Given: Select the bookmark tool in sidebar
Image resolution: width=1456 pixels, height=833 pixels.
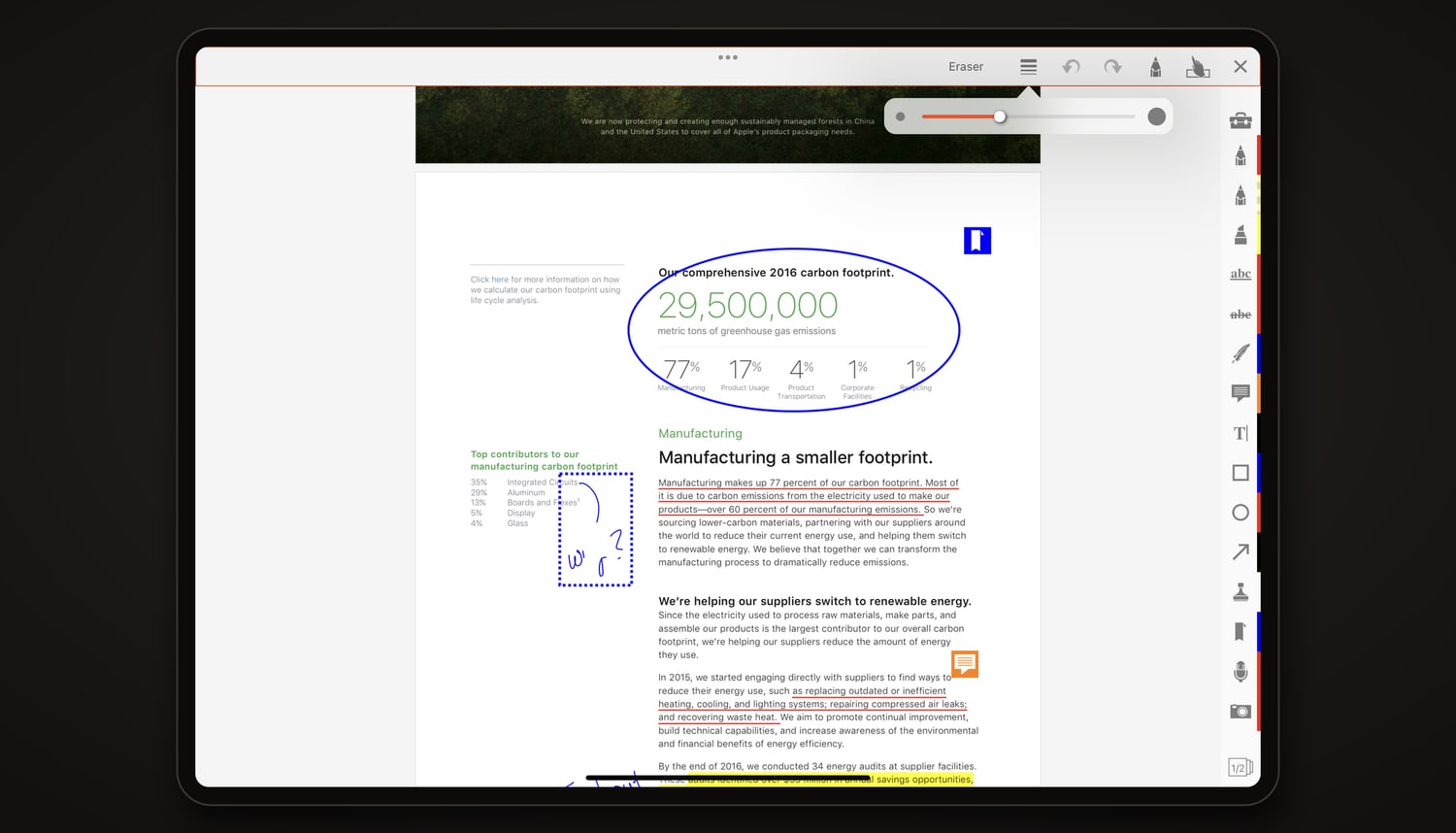Looking at the screenshot, I should [x=1240, y=632].
